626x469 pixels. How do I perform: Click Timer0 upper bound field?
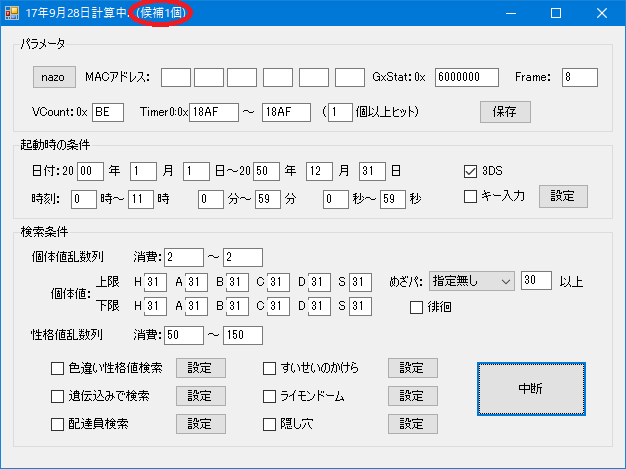click(286, 112)
